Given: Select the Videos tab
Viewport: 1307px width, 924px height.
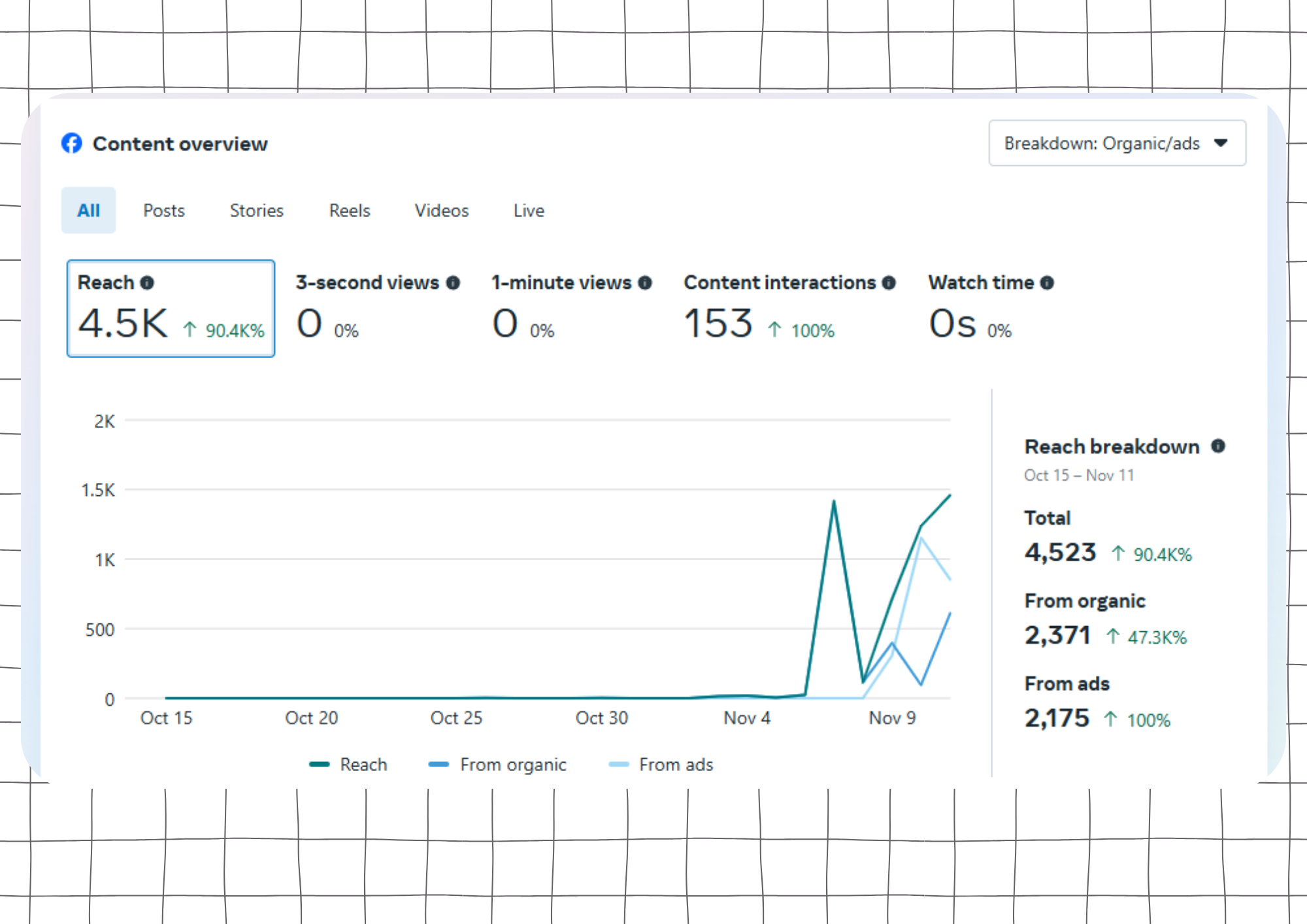Looking at the screenshot, I should pos(442,210).
